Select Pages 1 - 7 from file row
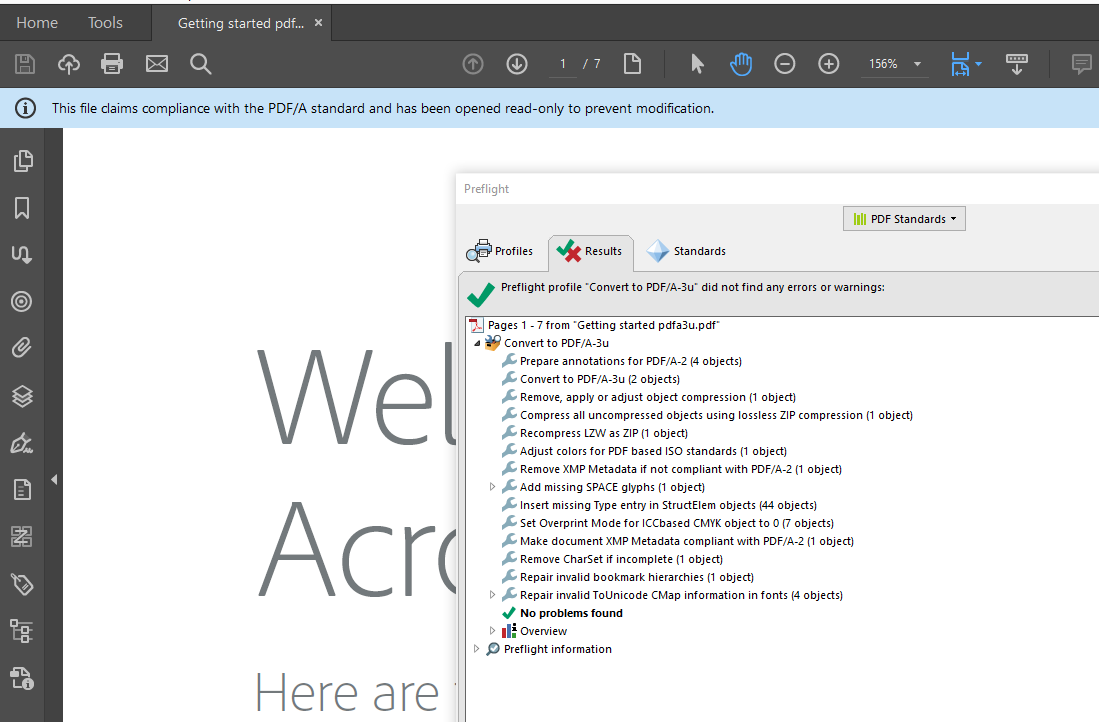 pos(595,325)
